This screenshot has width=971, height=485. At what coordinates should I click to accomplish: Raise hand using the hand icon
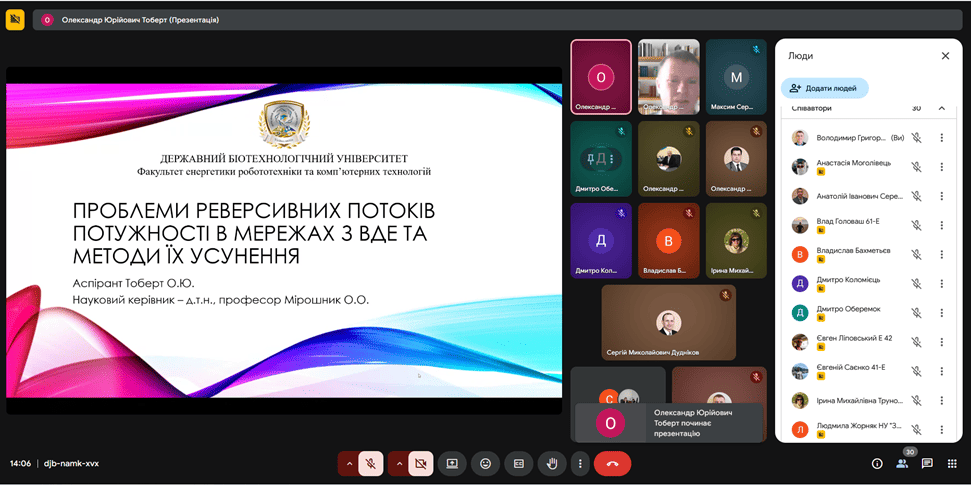[550, 463]
